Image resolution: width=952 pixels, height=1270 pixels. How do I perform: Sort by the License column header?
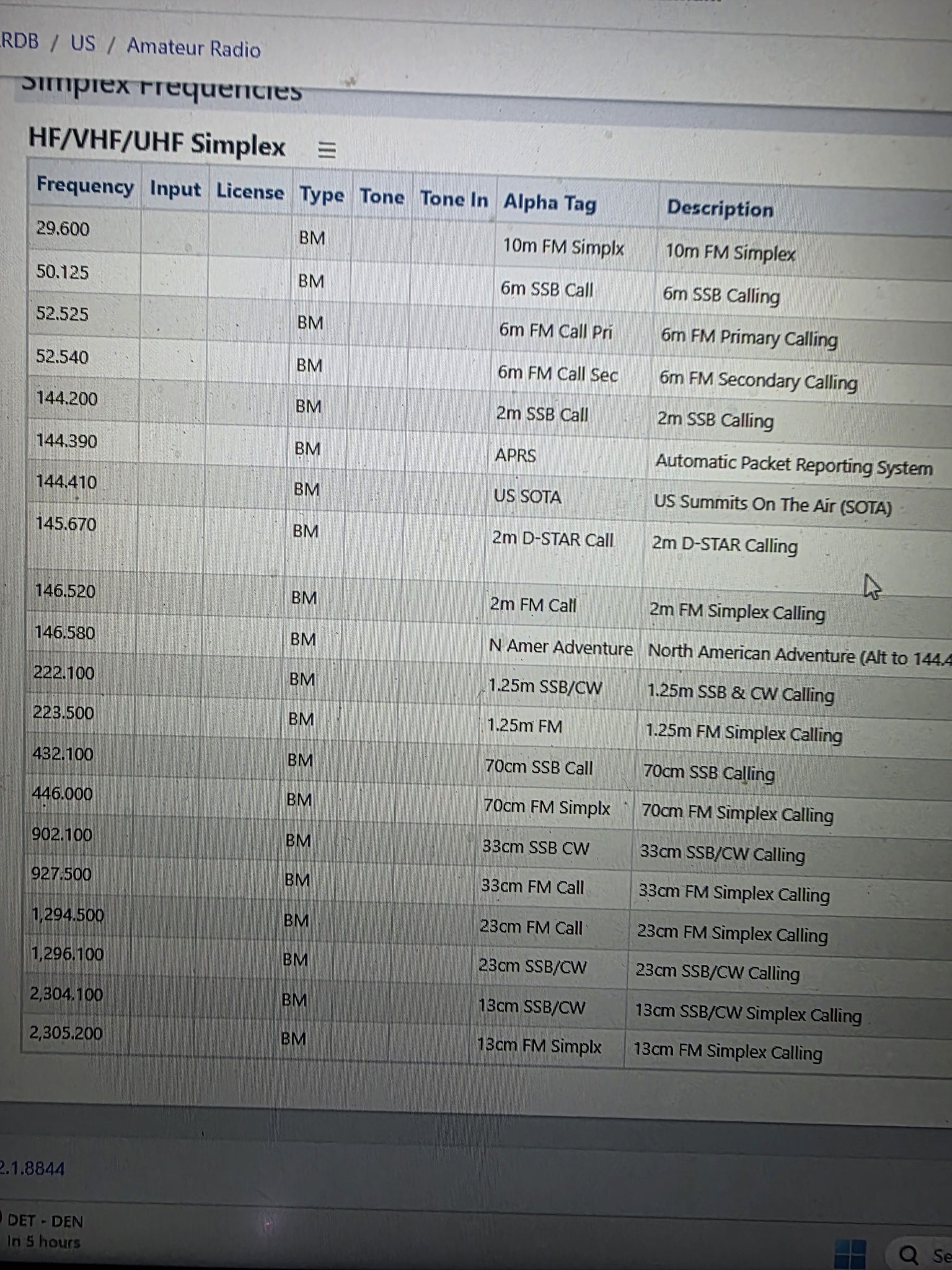coord(250,191)
